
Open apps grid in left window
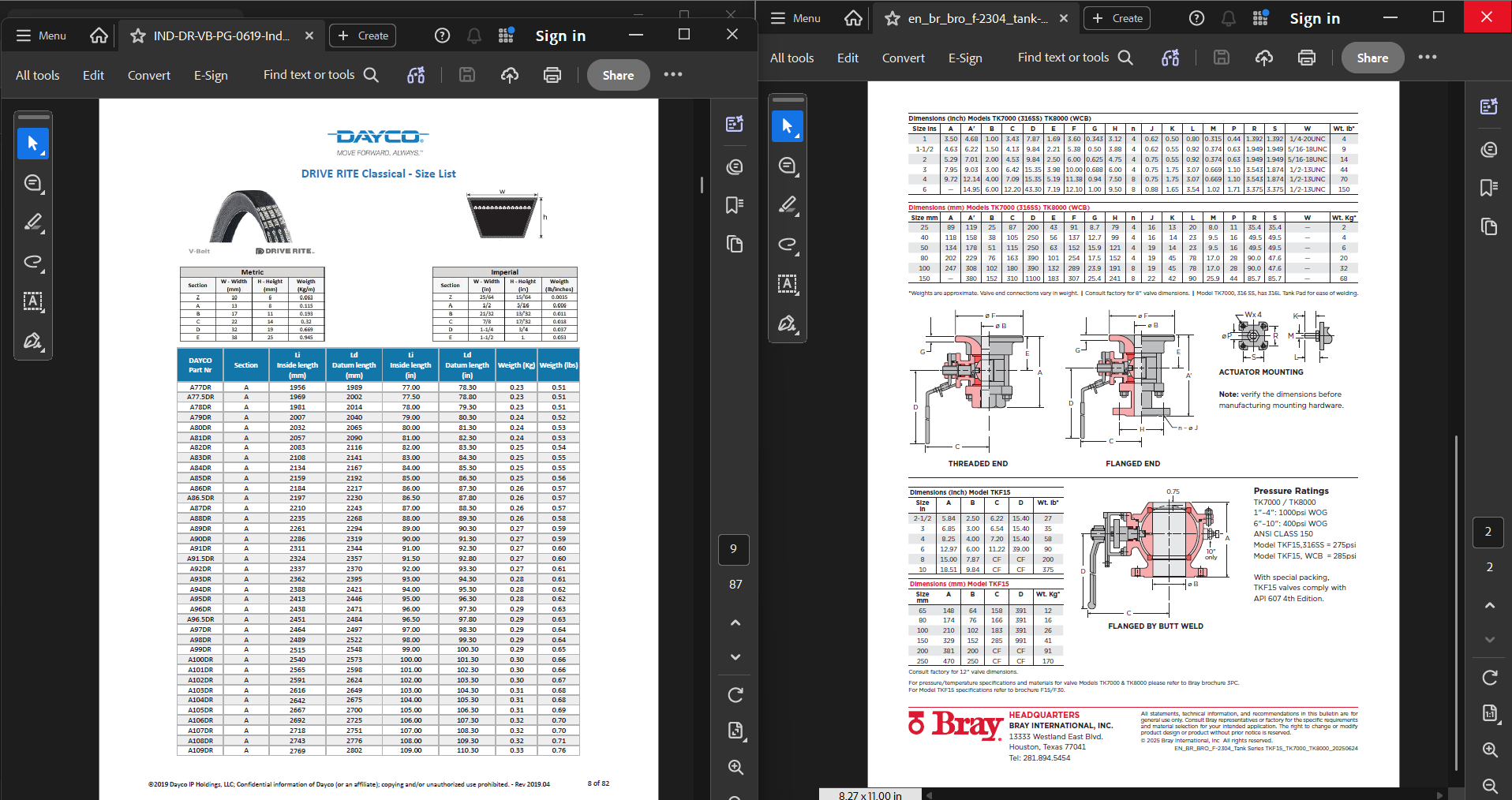506,36
